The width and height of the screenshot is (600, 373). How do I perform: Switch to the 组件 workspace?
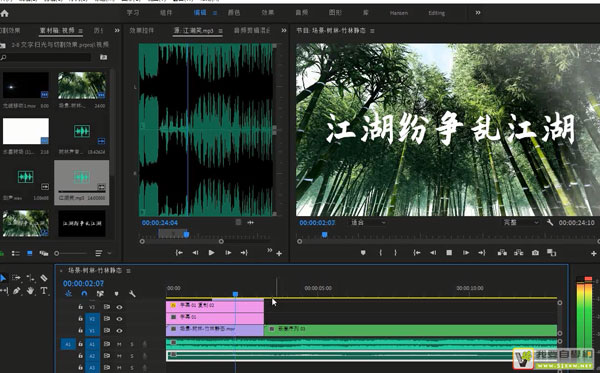[x=166, y=13]
